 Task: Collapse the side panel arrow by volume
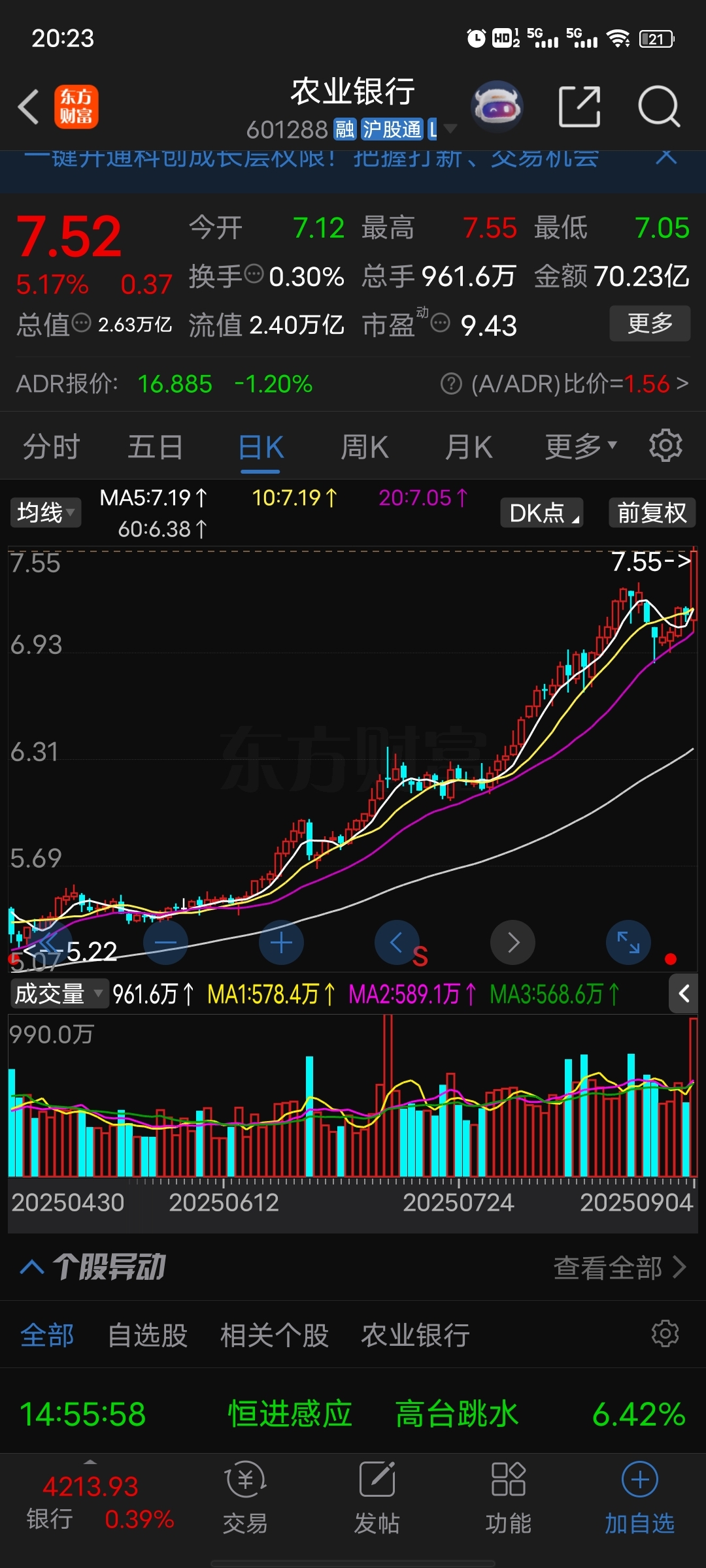click(x=684, y=994)
